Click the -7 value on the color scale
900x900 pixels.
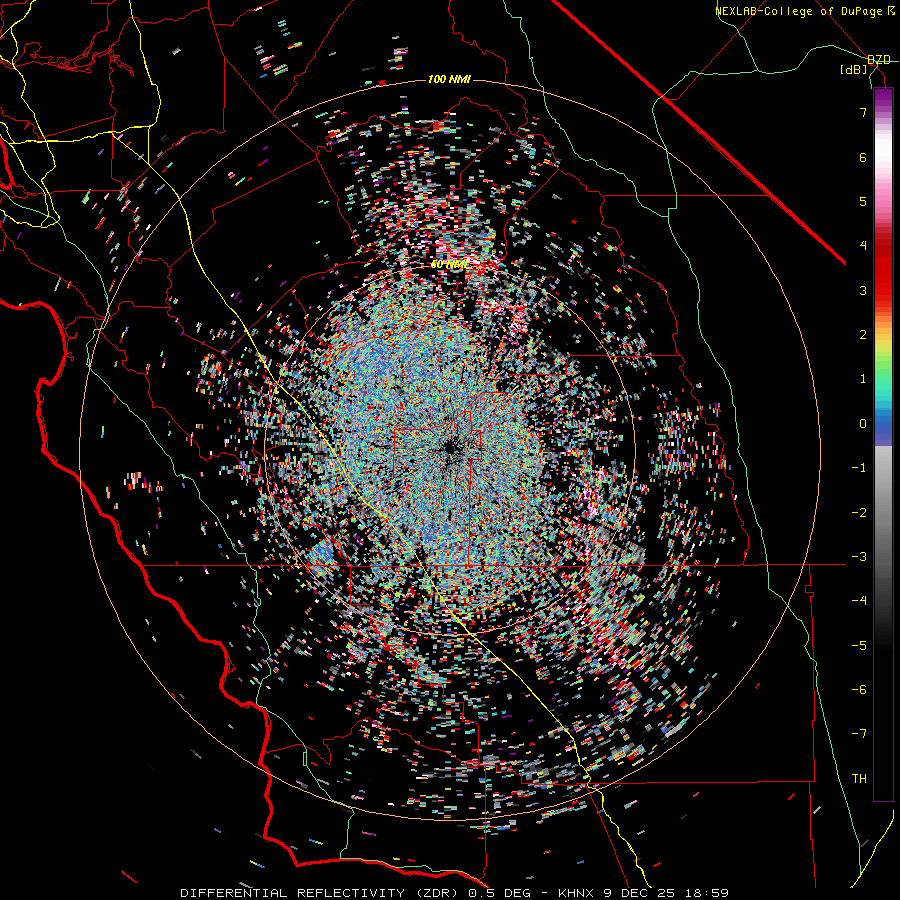(859, 734)
